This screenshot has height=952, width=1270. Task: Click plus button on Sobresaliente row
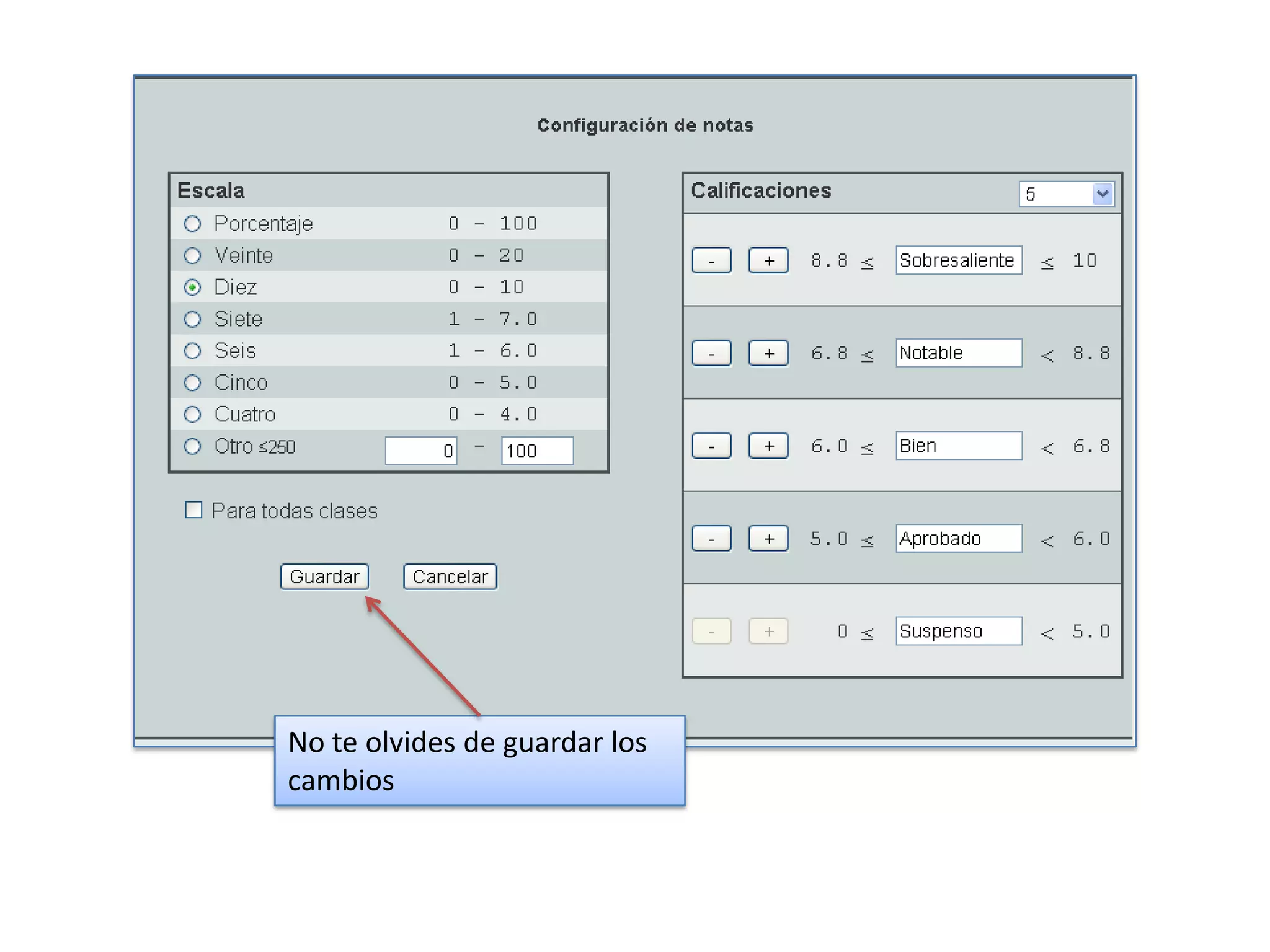click(x=768, y=260)
